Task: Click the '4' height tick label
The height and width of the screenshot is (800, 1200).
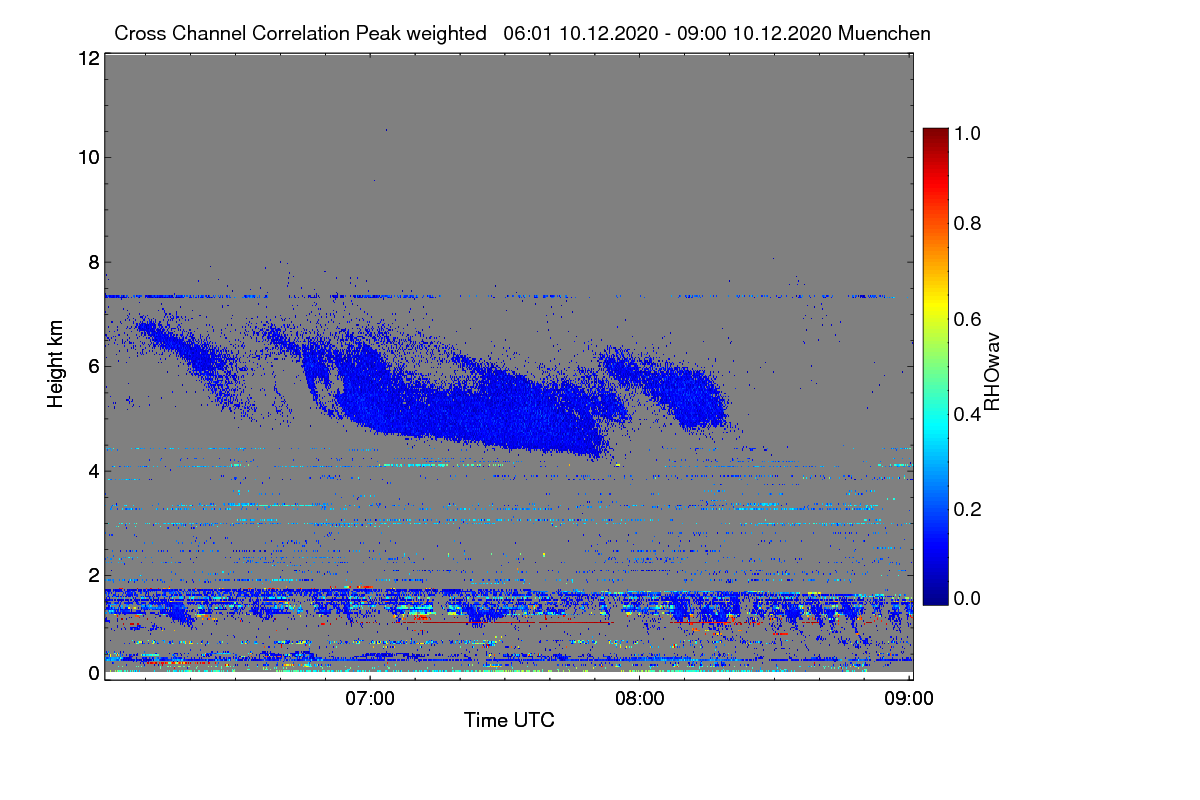Action: (93, 470)
